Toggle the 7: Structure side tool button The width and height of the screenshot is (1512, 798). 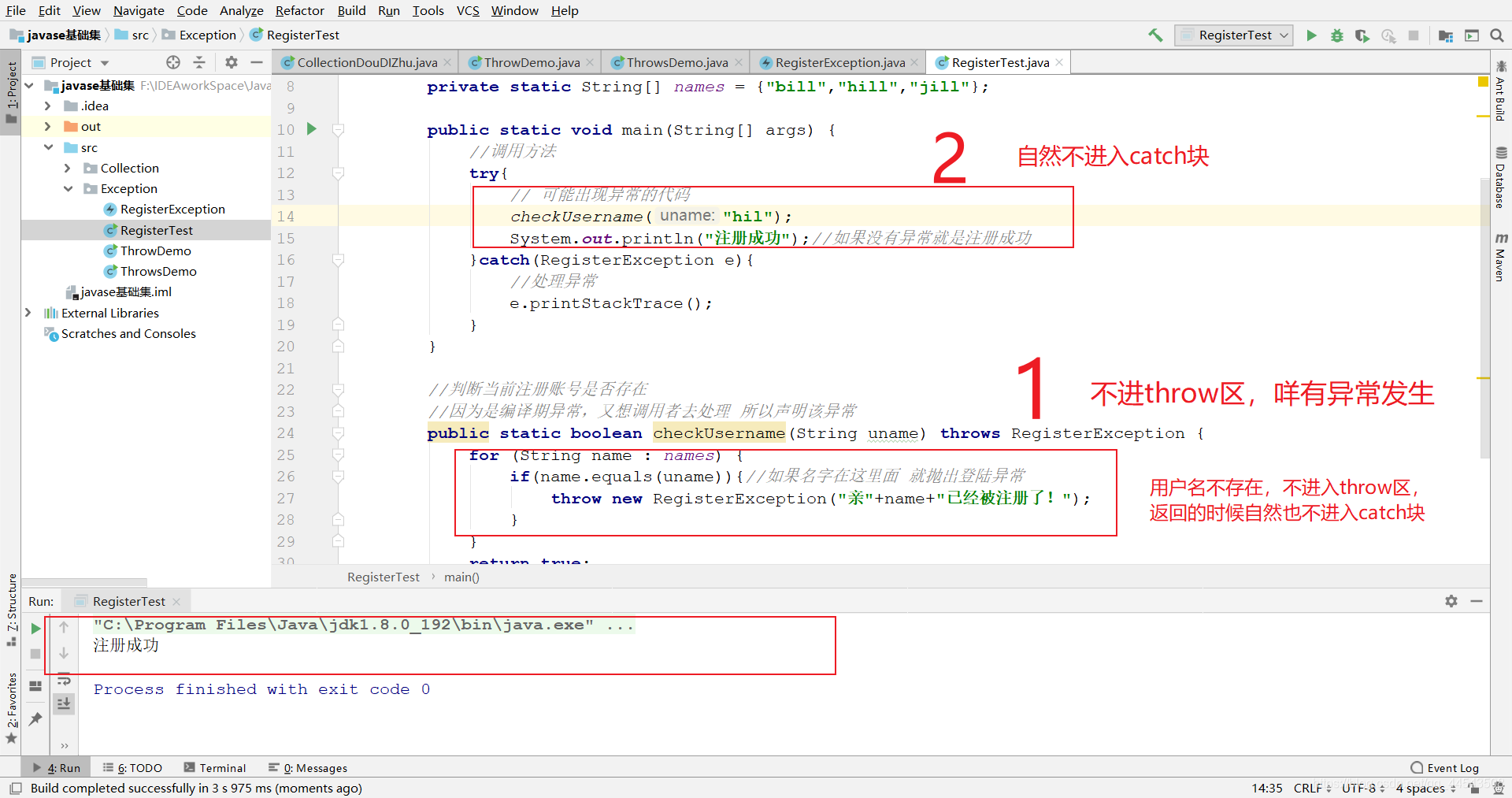11,610
